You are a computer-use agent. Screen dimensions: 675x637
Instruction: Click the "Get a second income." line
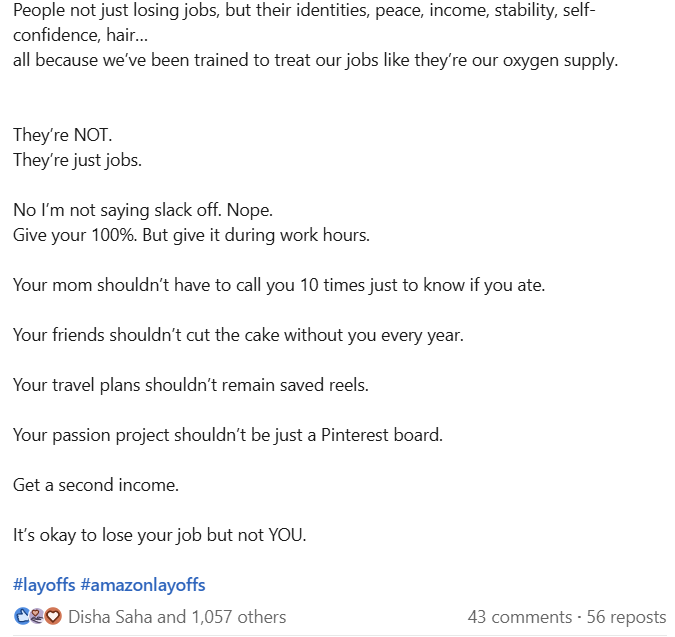pos(95,484)
